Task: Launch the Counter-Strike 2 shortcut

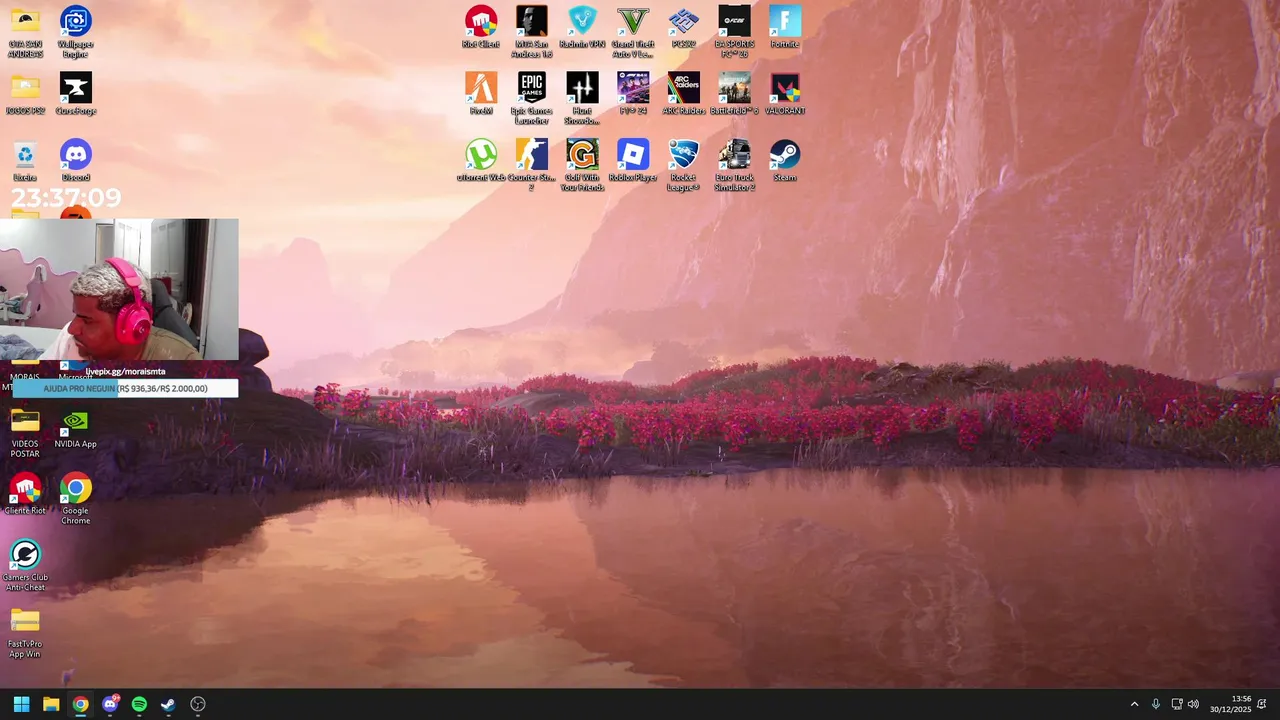Action: [532, 166]
